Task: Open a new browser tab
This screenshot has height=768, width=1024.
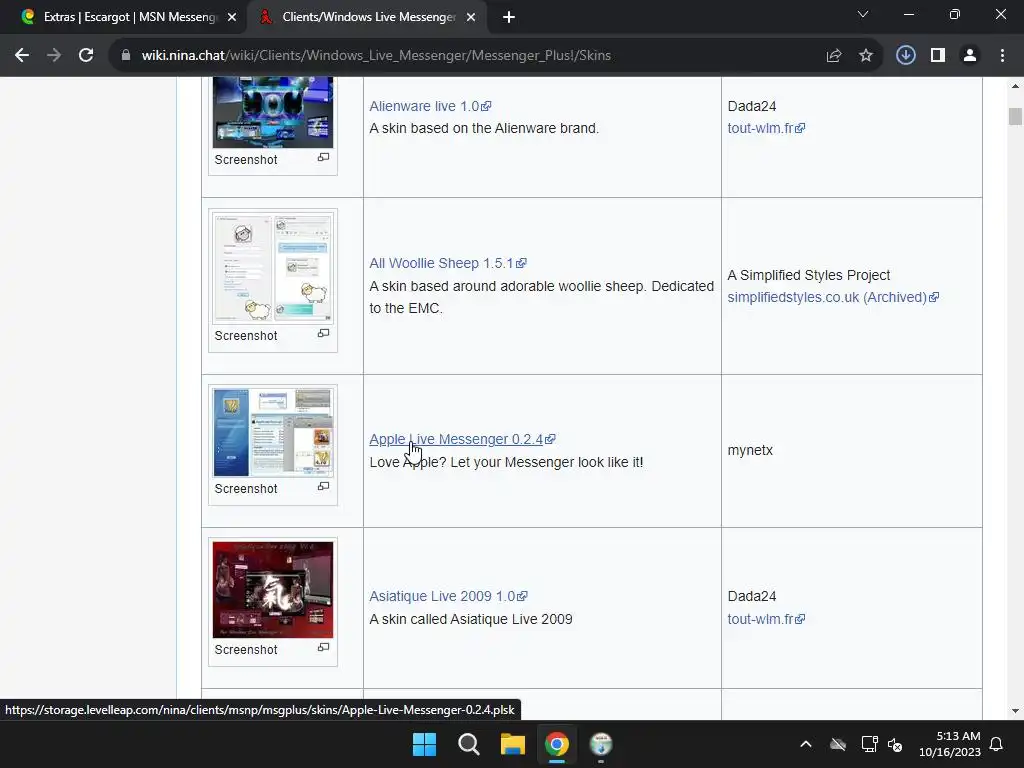Action: [x=509, y=17]
